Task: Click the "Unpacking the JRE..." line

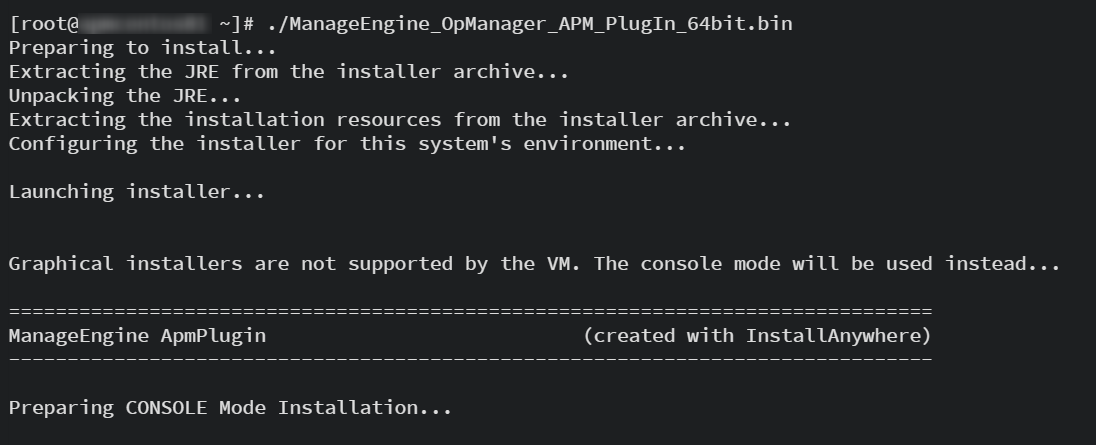Action: 125,96
